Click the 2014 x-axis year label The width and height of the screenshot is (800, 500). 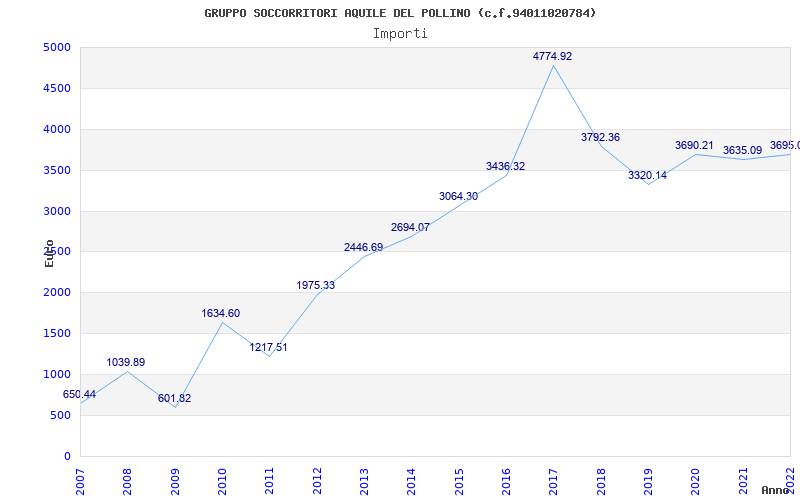point(412,482)
